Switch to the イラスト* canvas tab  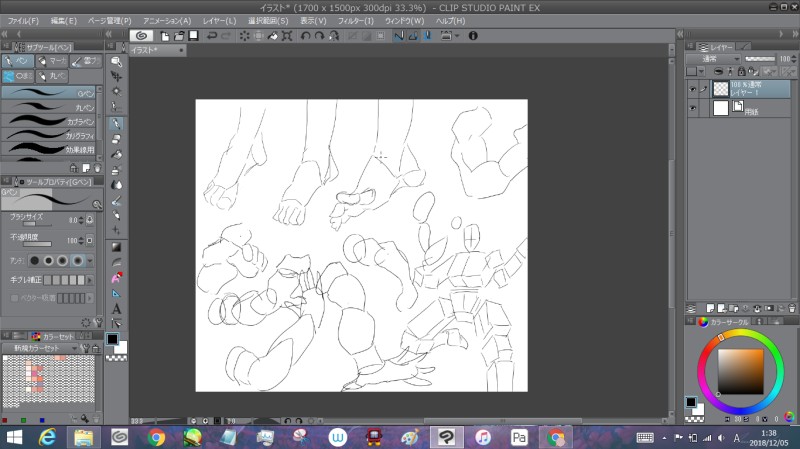(x=157, y=50)
